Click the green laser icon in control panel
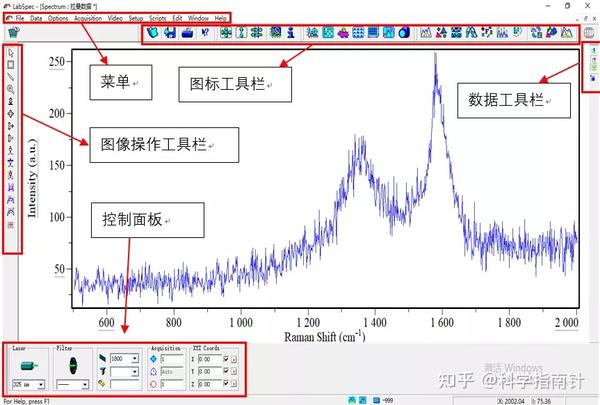Viewport: 600px width, 405px height. [x=29, y=366]
